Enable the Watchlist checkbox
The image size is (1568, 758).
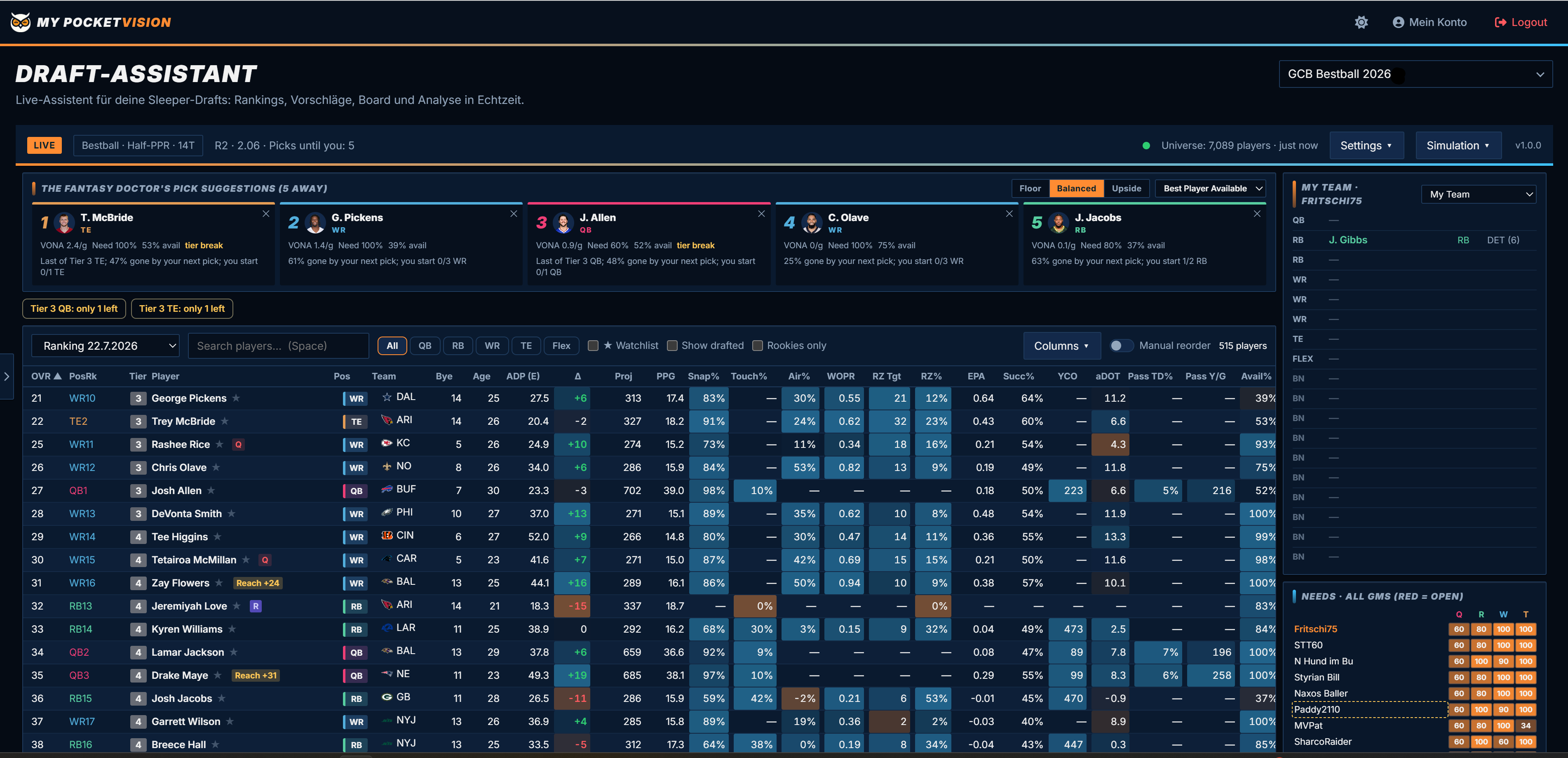pos(593,346)
